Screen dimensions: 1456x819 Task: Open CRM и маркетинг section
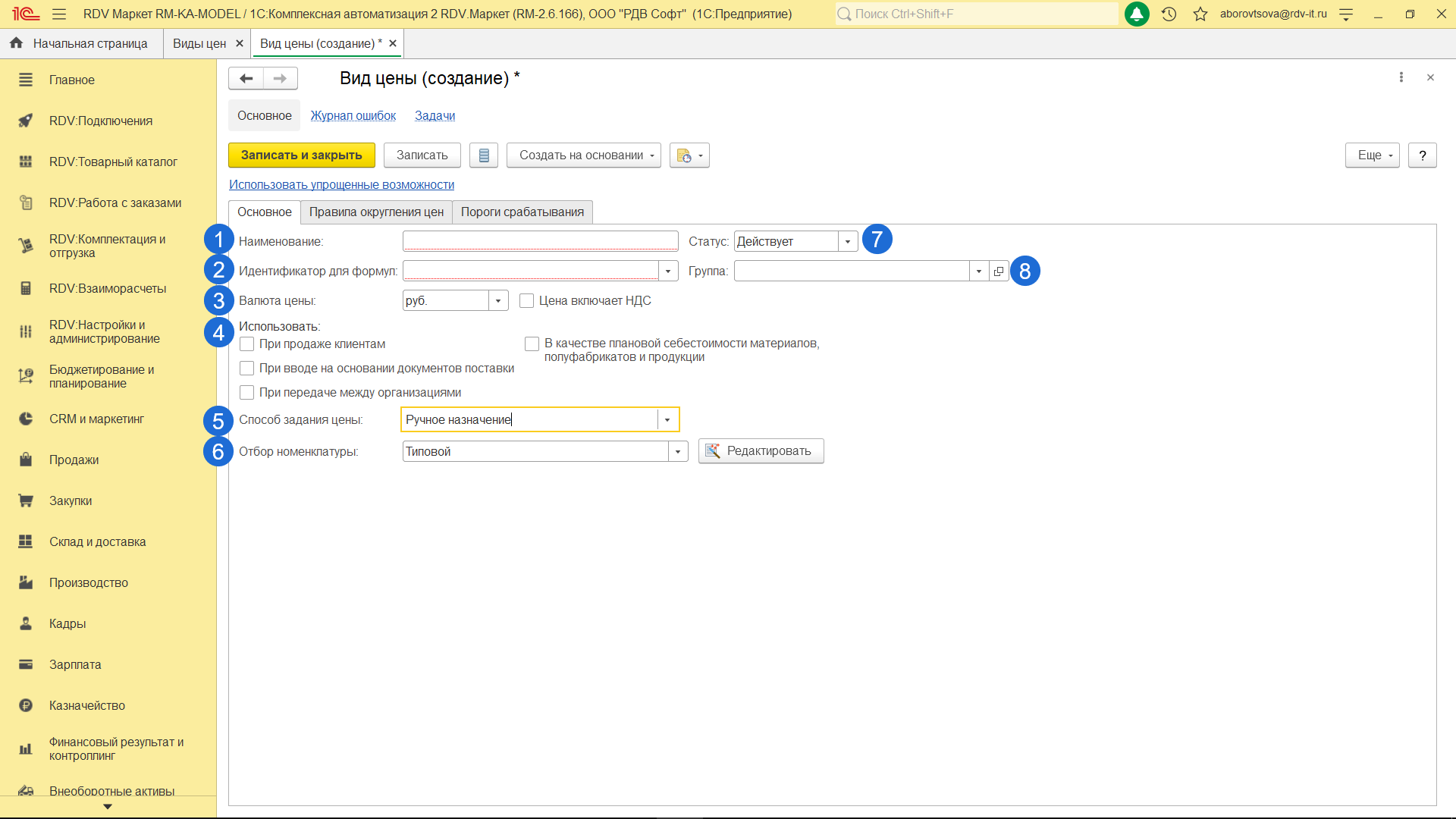(96, 419)
